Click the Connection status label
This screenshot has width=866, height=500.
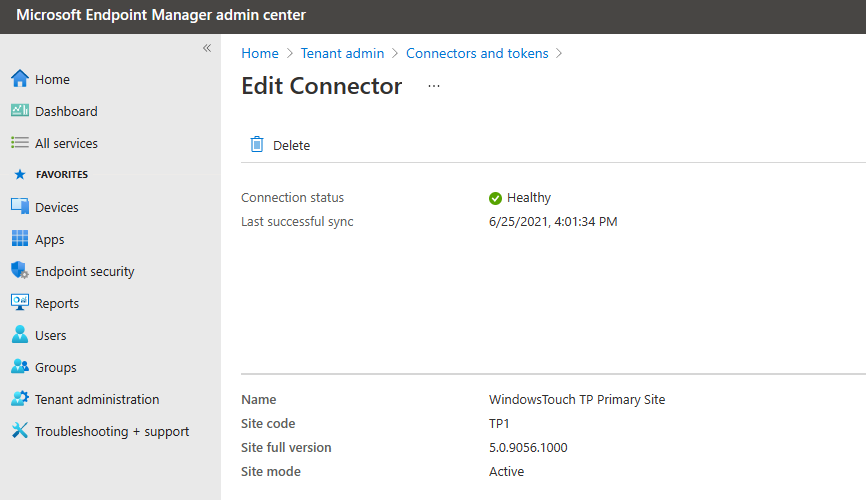click(292, 197)
